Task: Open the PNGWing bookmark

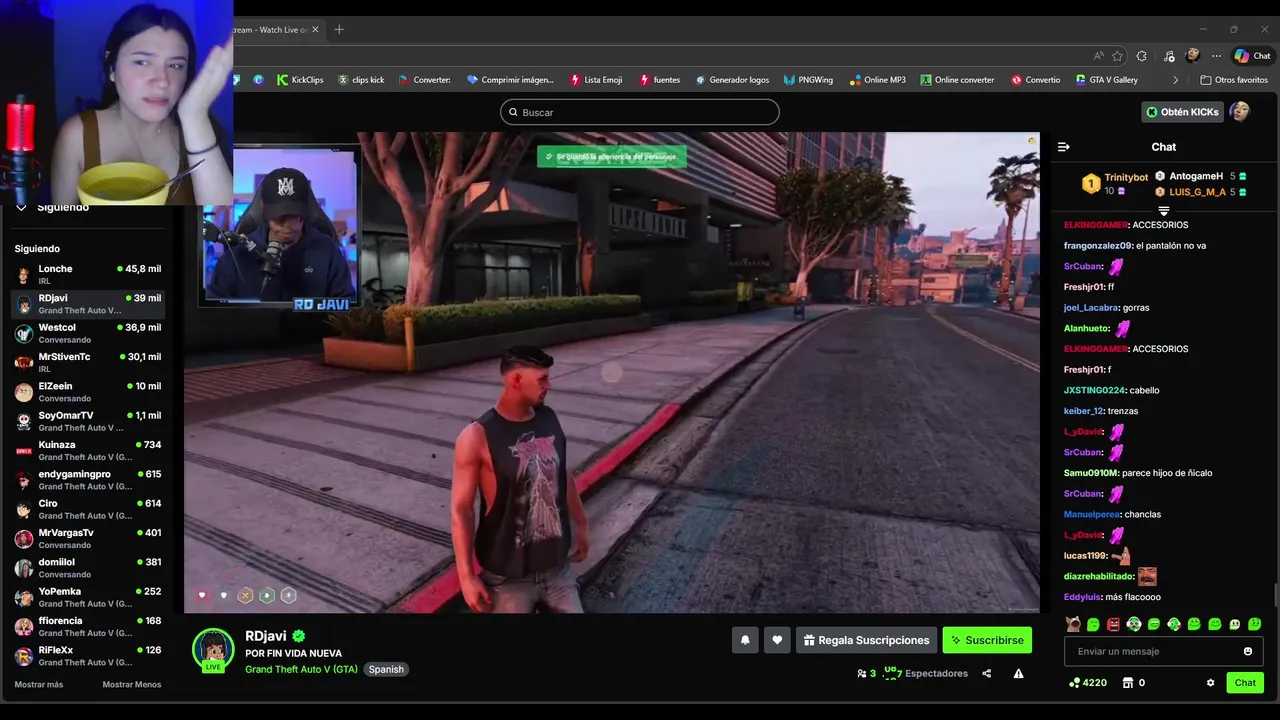Action: click(x=808, y=80)
